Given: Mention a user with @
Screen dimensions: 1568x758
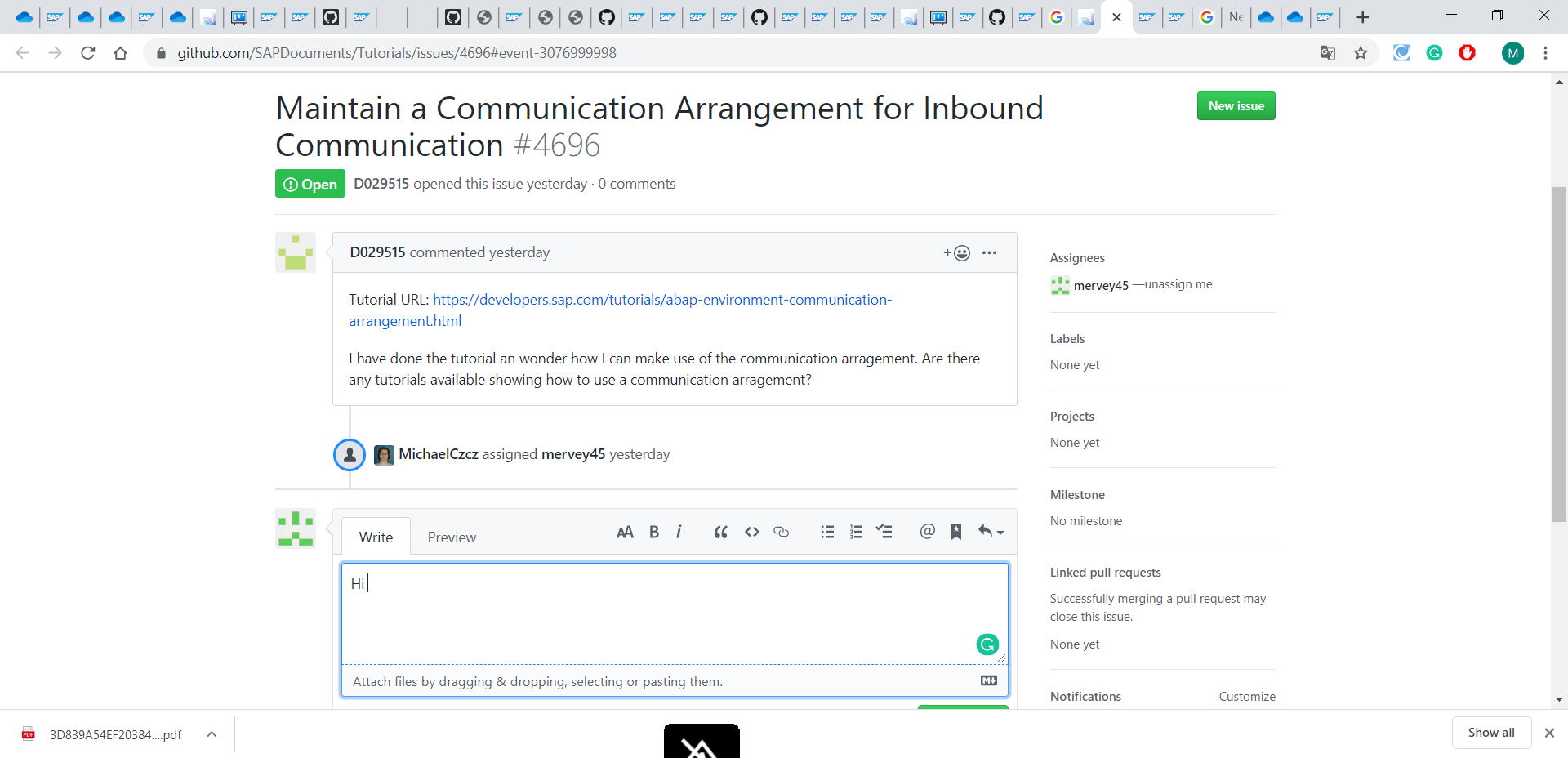Looking at the screenshot, I should [x=927, y=532].
